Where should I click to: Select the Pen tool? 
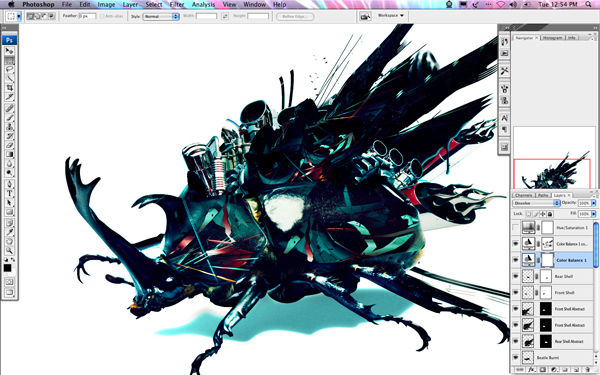(x=9, y=184)
